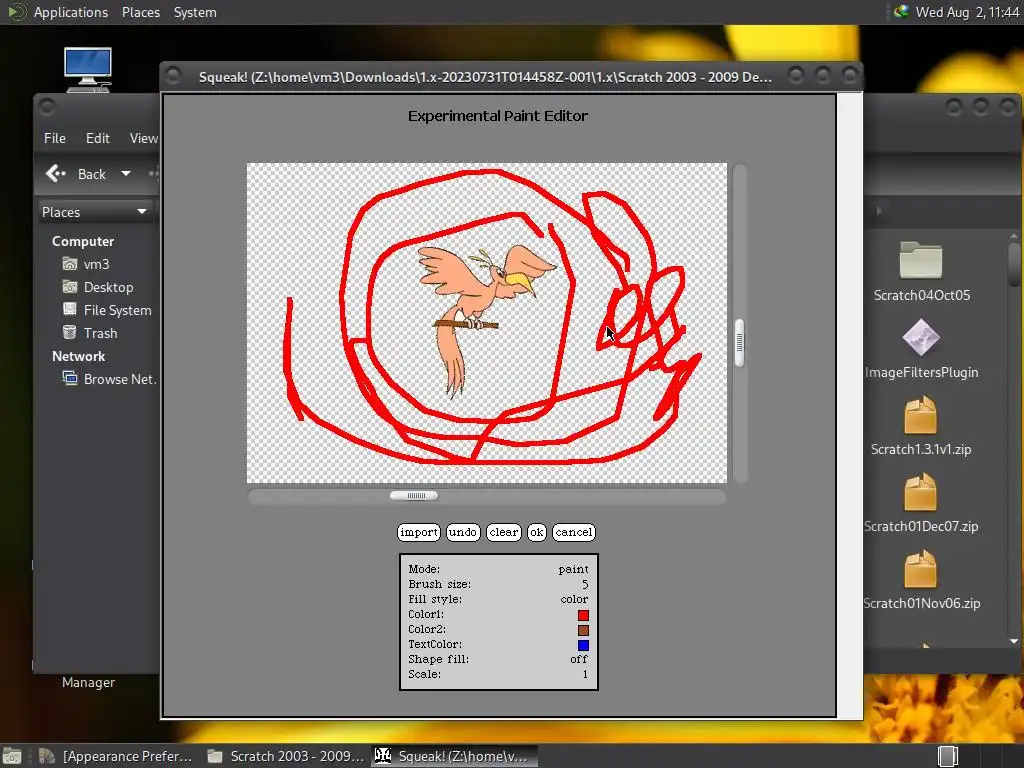Click the file manager scrollbar up arrow

(x=1014, y=236)
